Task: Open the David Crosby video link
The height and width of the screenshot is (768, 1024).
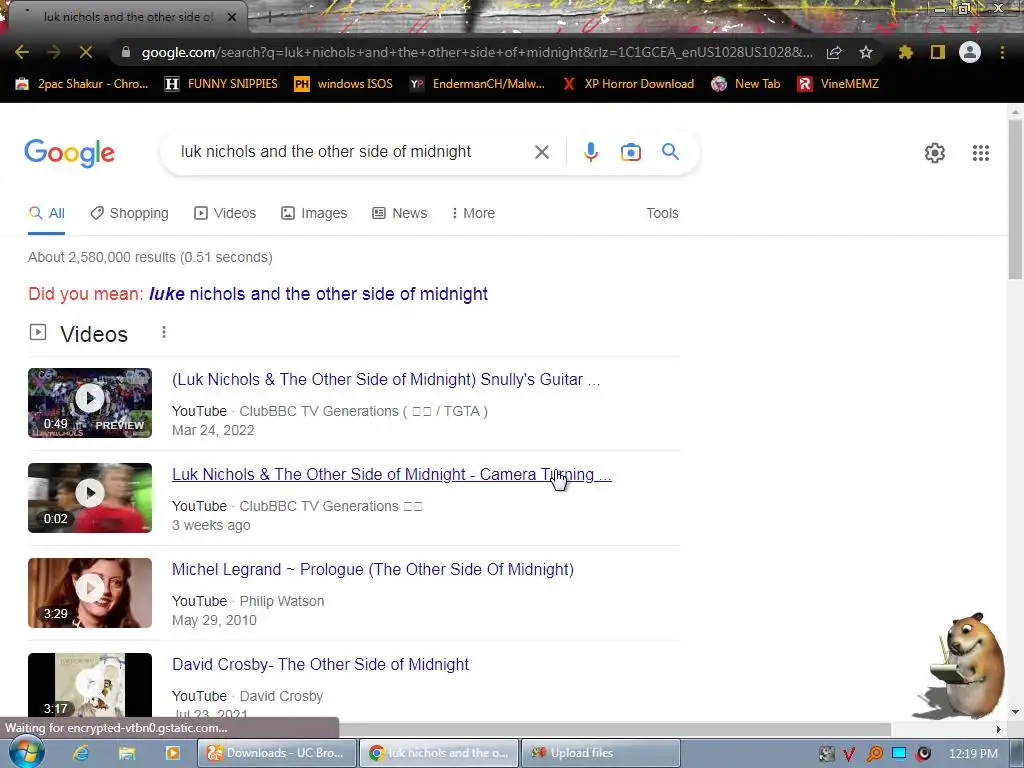Action: click(x=320, y=664)
